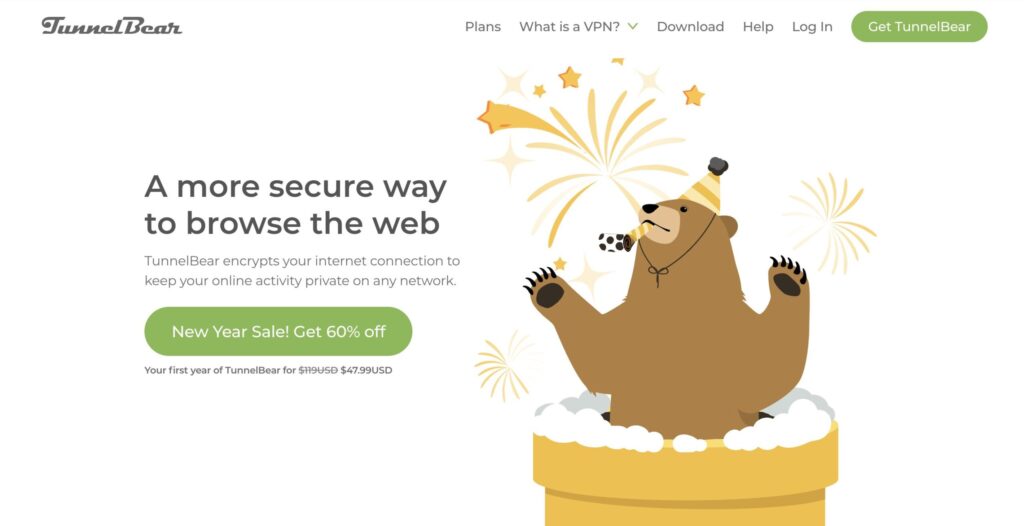
Task: Click New Year Sale! Get 60% off button
Action: point(278,331)
